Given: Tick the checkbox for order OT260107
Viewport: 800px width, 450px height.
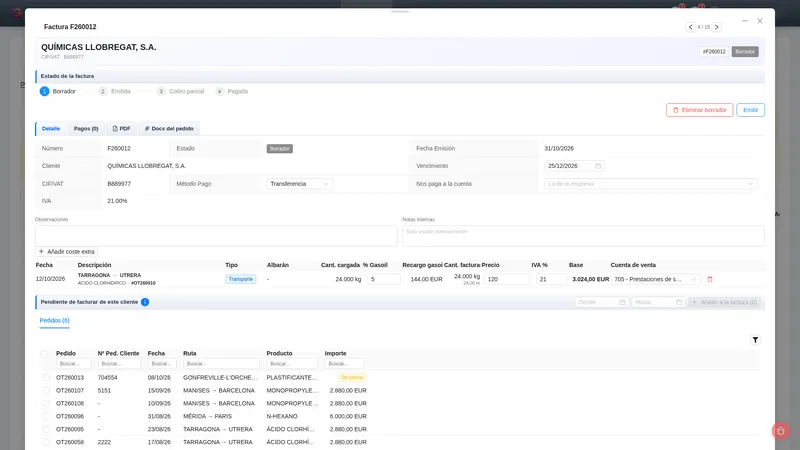Looking at the screenshot, I should click(46, 390).
